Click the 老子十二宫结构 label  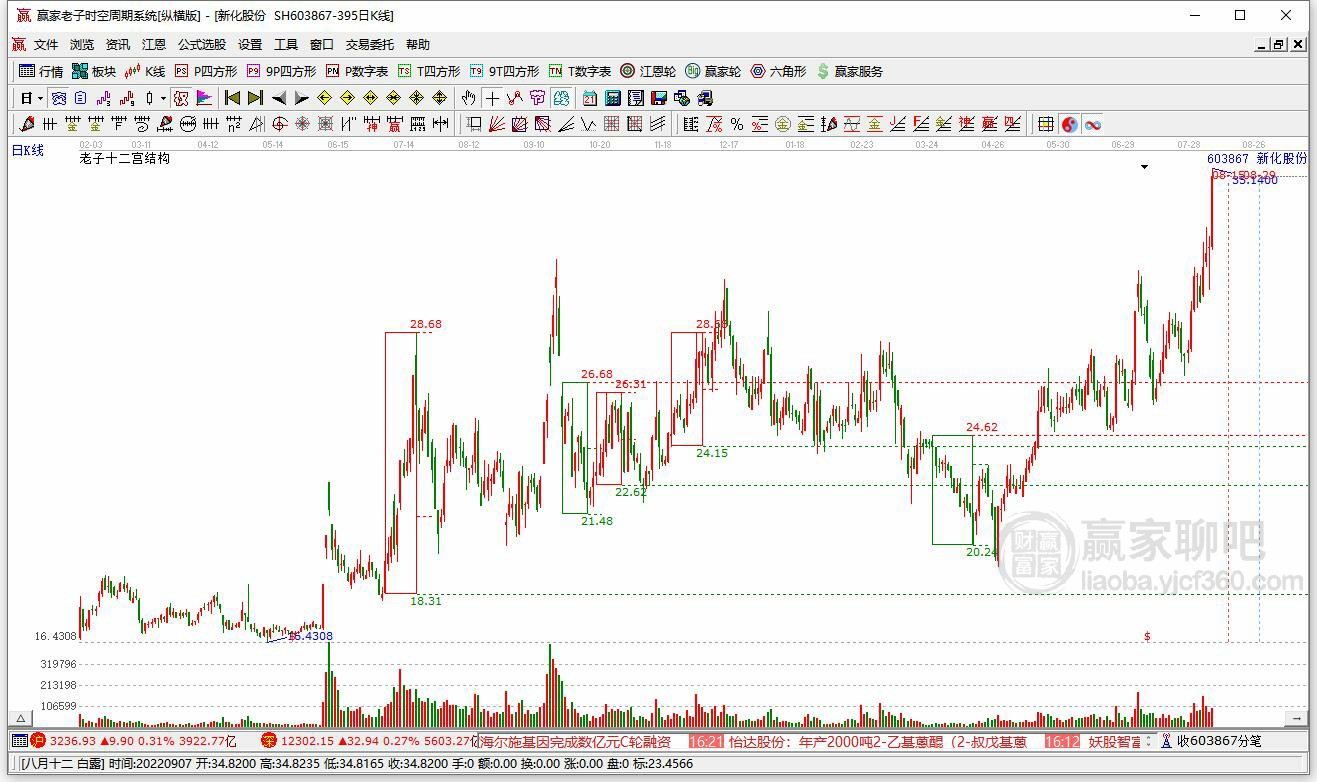[x=125, y=158]
